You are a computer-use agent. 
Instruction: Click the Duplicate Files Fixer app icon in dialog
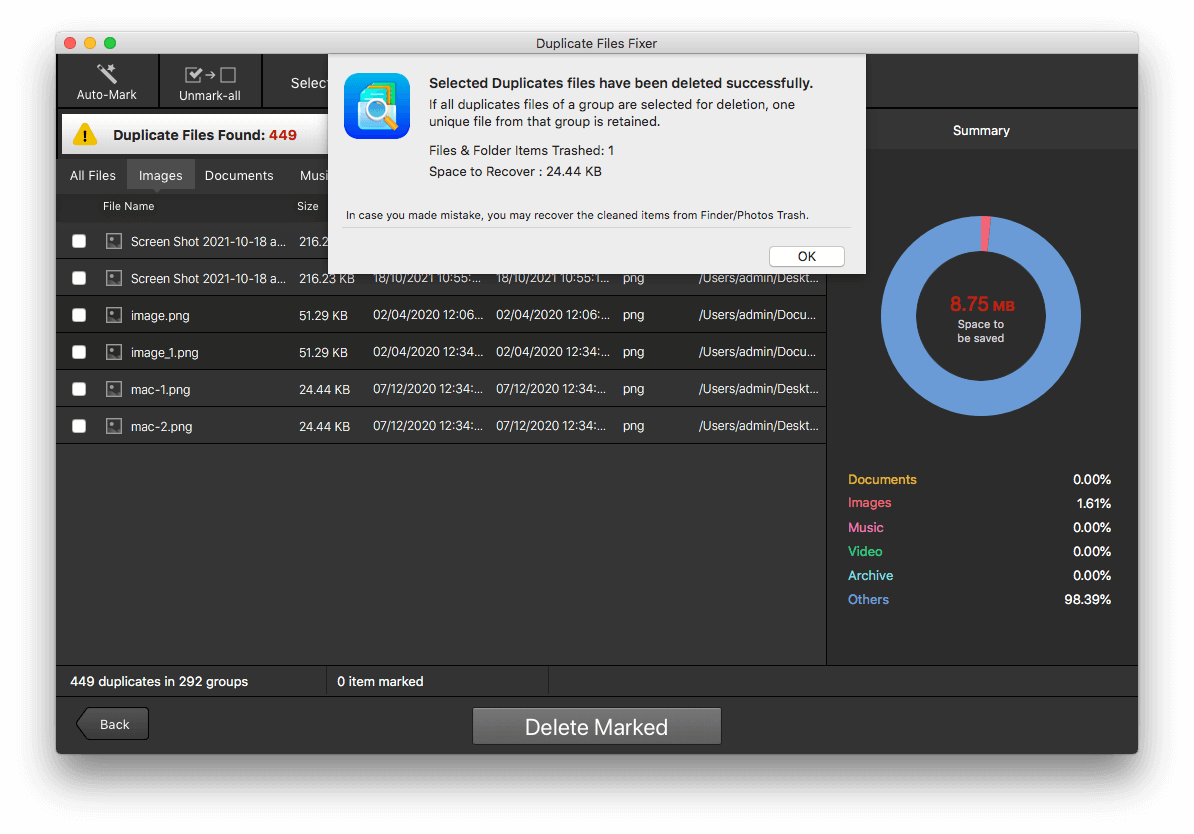[x=377, y=106]
